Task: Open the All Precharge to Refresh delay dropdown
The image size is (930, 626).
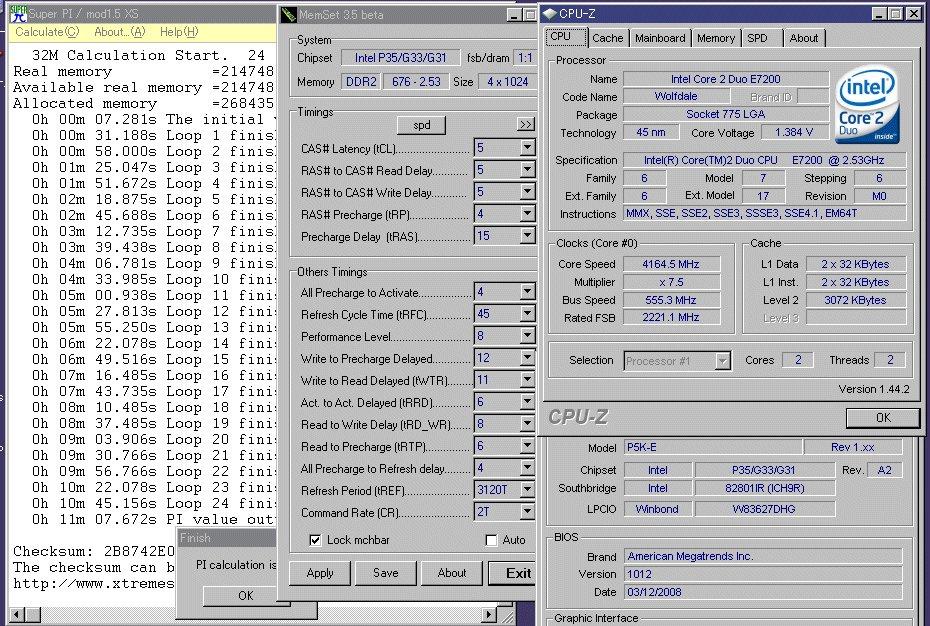Action: (x=527, y=468)
